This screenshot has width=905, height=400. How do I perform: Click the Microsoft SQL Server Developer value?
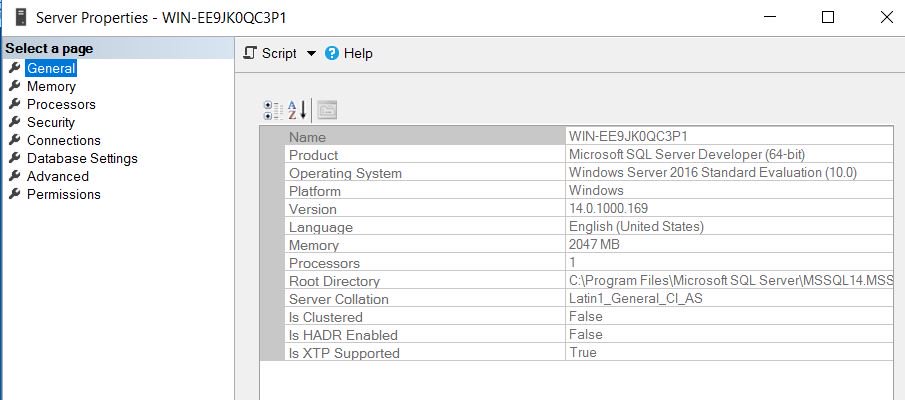coord(687,154)
